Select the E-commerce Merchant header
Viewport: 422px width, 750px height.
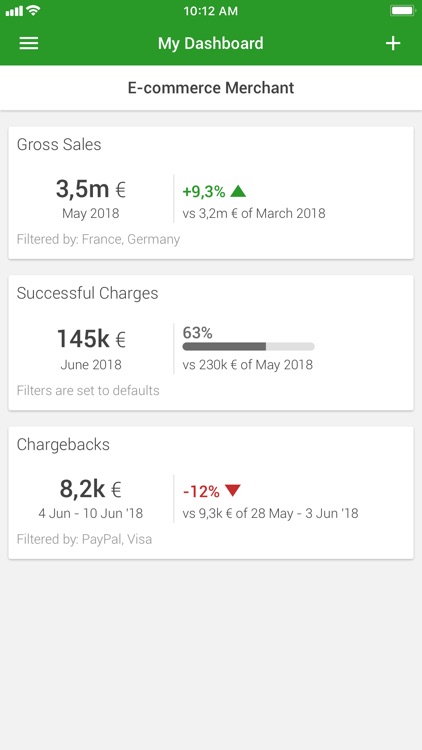point(211,88)
